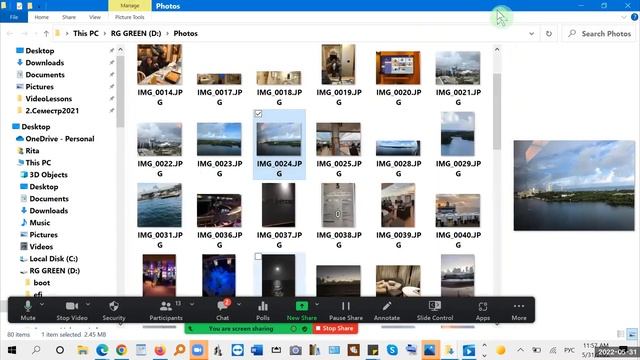Expand Stop Video options arrow
Image resolution: width=640 pixels, height=360 pixels.
88,304
